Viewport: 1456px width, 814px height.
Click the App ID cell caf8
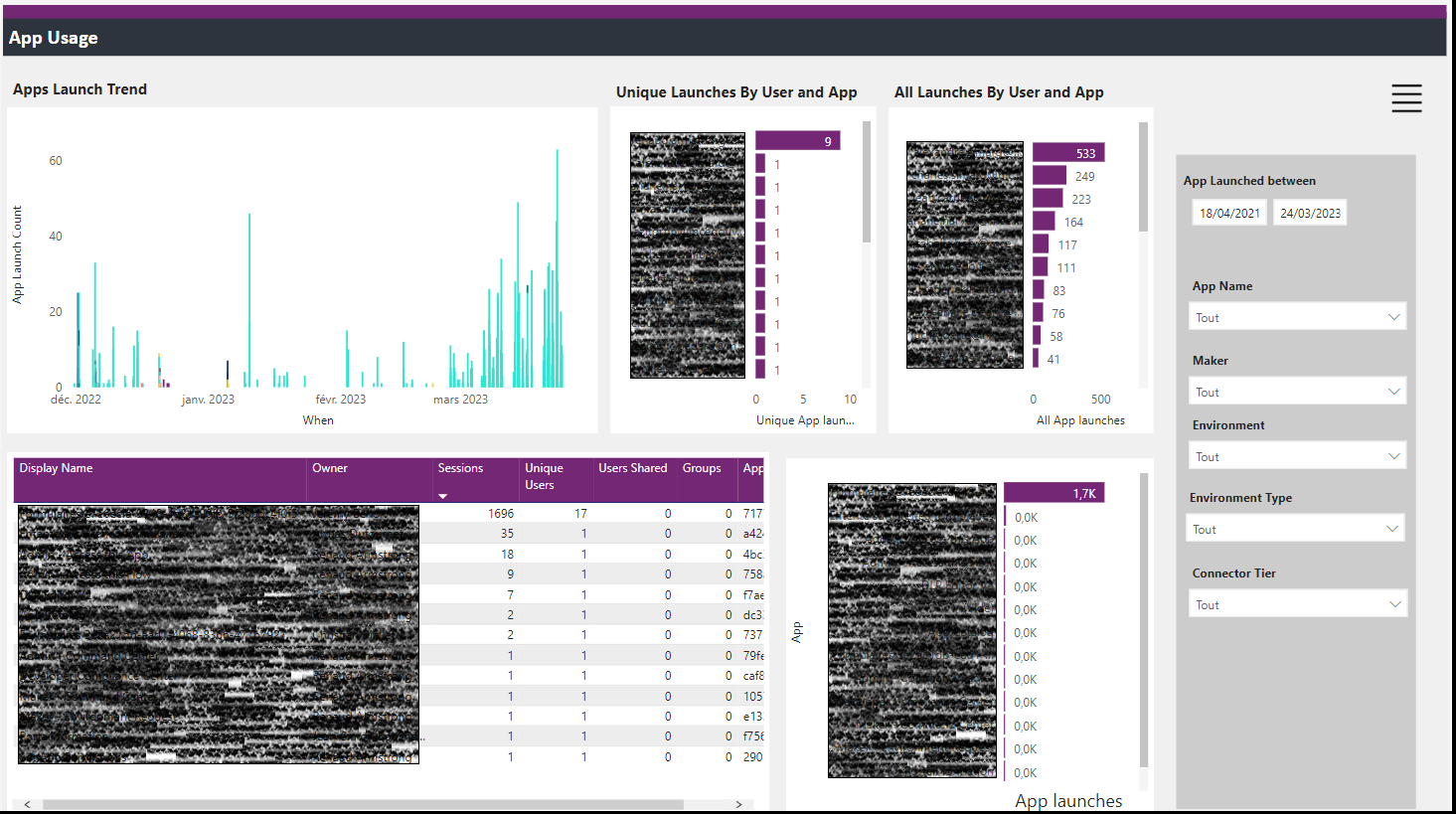coord(753,676)
